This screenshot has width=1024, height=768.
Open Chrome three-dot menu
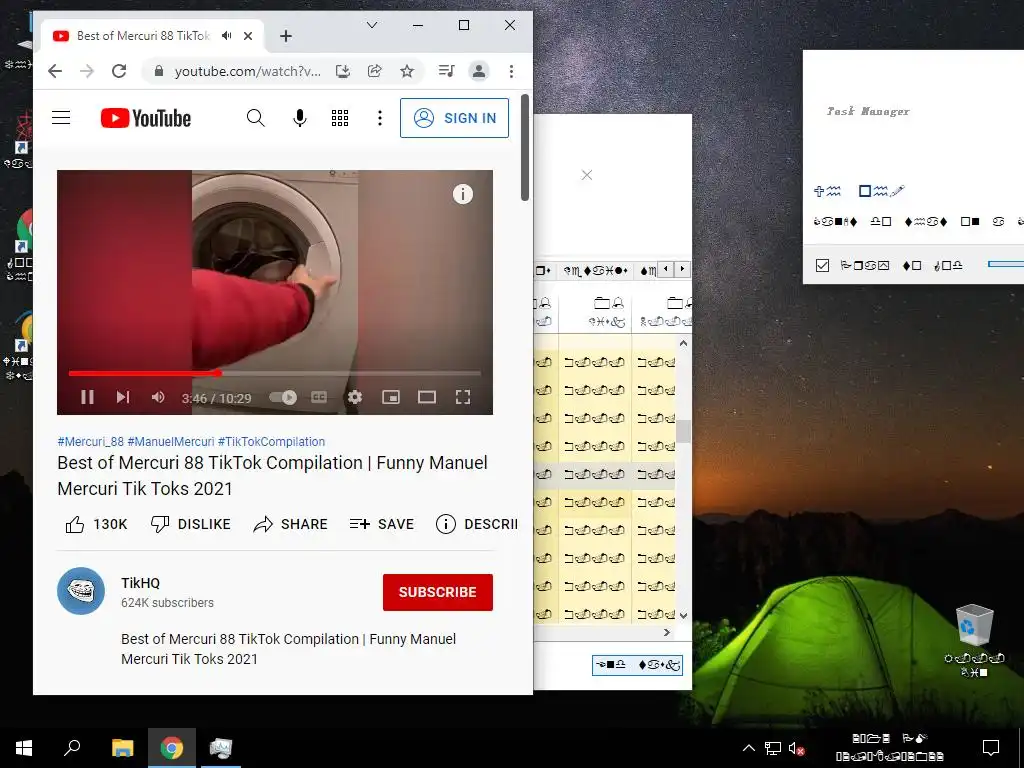[x=511, y=71]
